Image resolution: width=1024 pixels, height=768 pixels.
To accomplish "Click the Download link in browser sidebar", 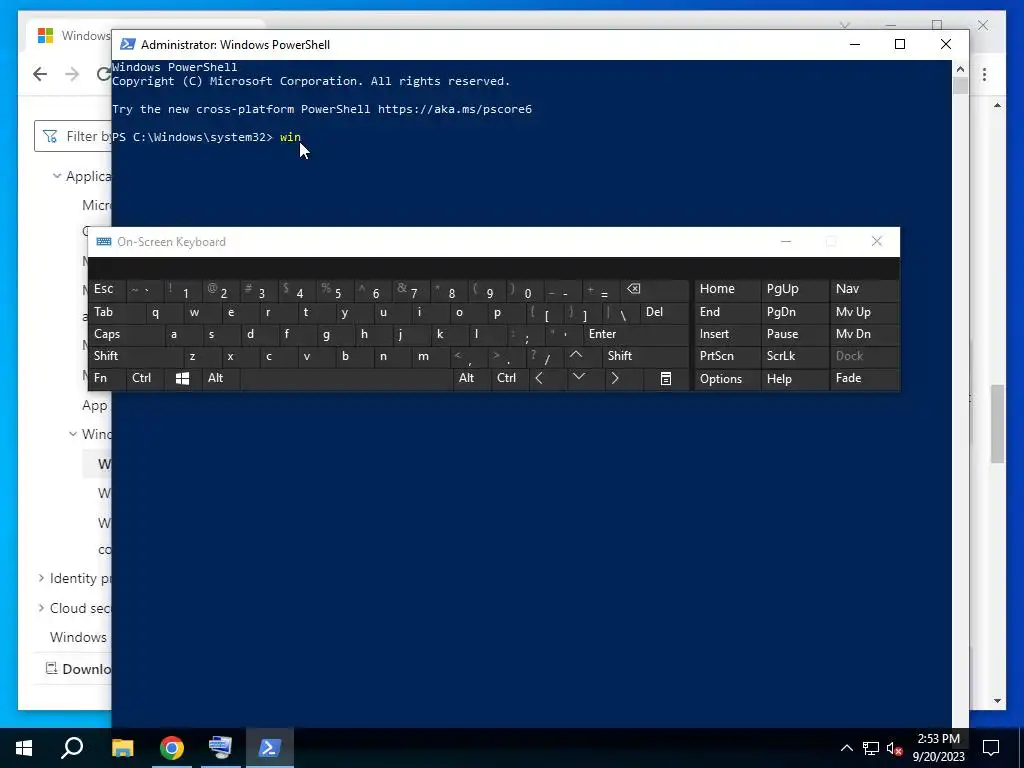I will point(78,669).
